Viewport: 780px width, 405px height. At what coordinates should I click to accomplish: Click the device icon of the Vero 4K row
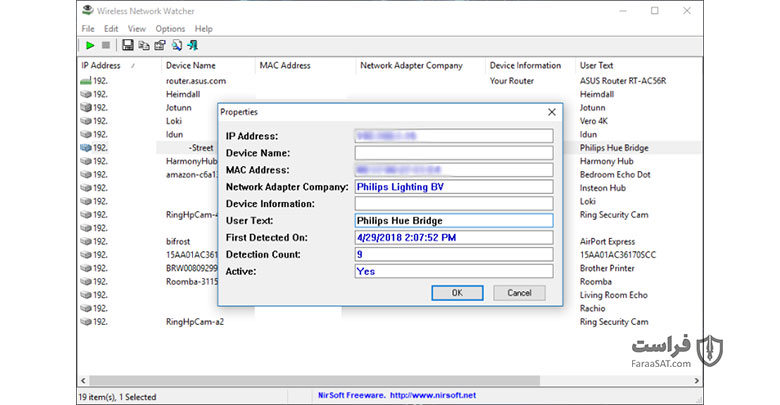pos(86,121)
